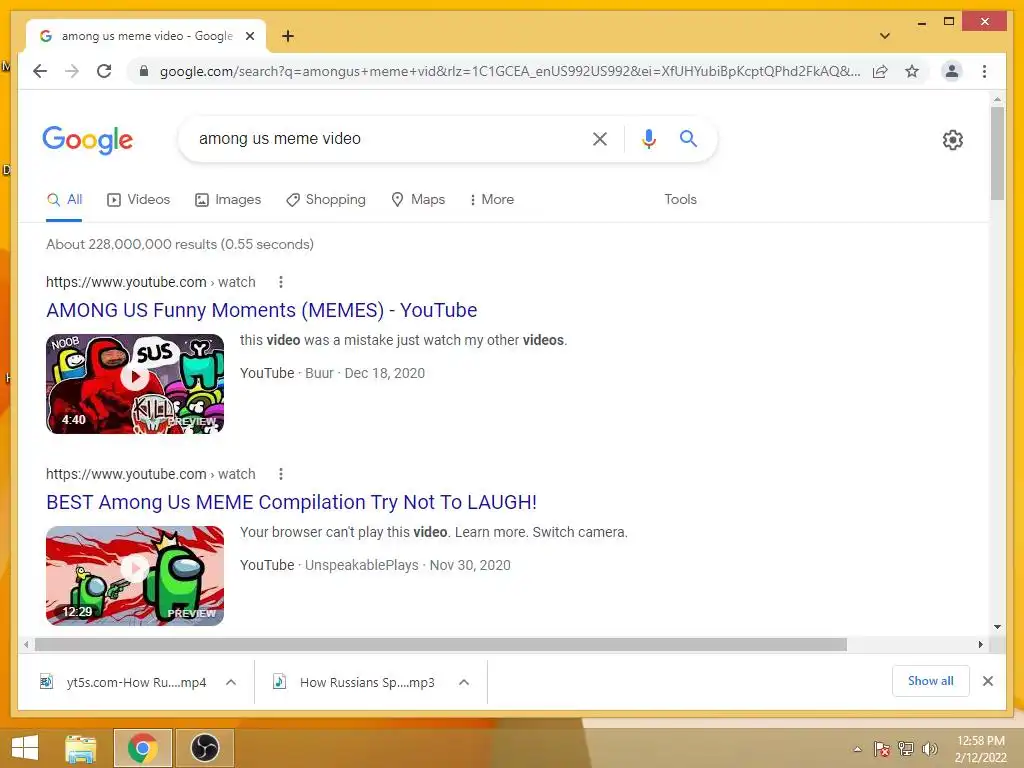Play the 12:29 video thumbnail
This screenshot has width=1024, height=768.
click(135, 575)
